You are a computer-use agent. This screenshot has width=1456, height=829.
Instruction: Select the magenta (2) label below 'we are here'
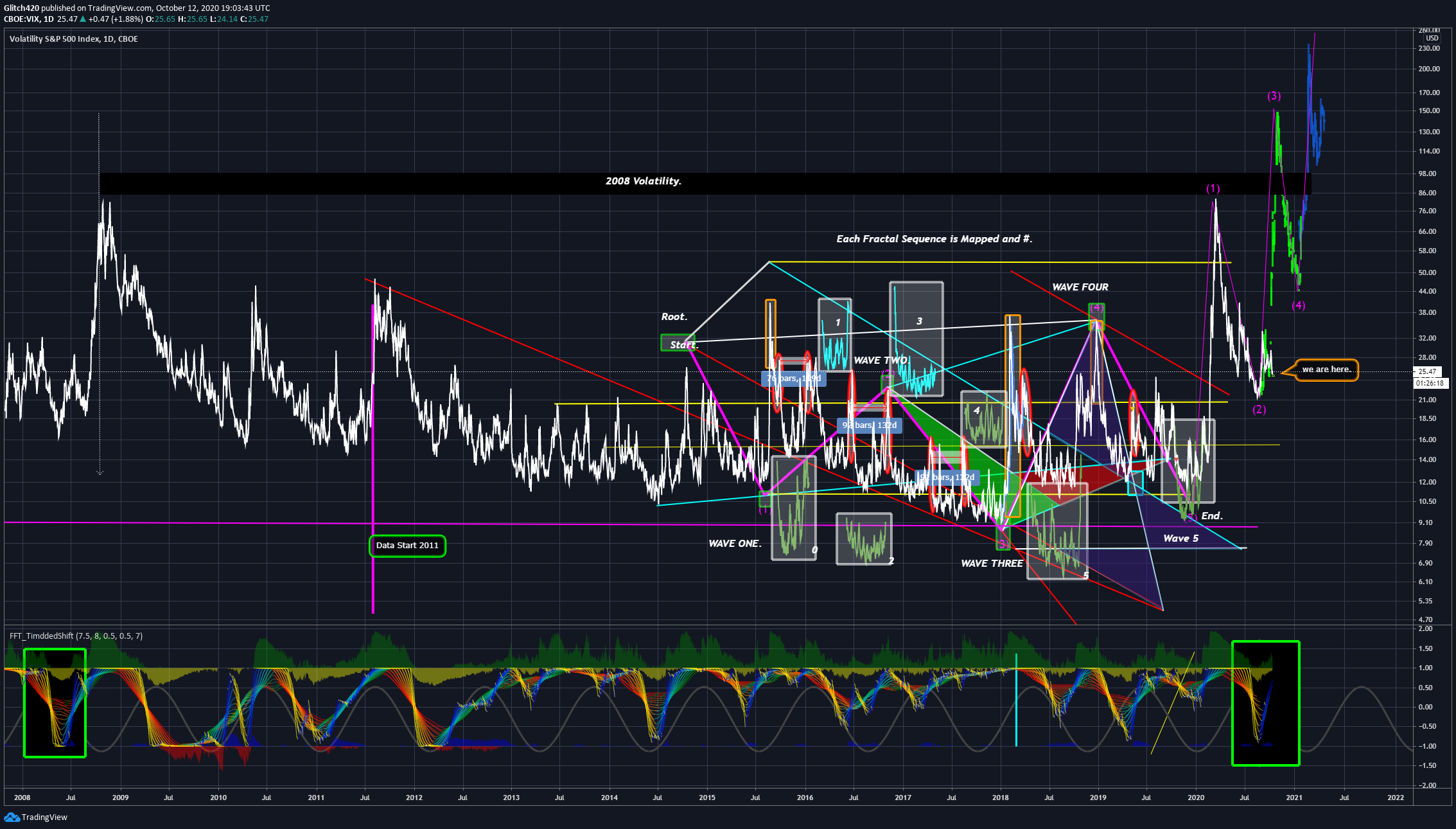[1259, 409]
